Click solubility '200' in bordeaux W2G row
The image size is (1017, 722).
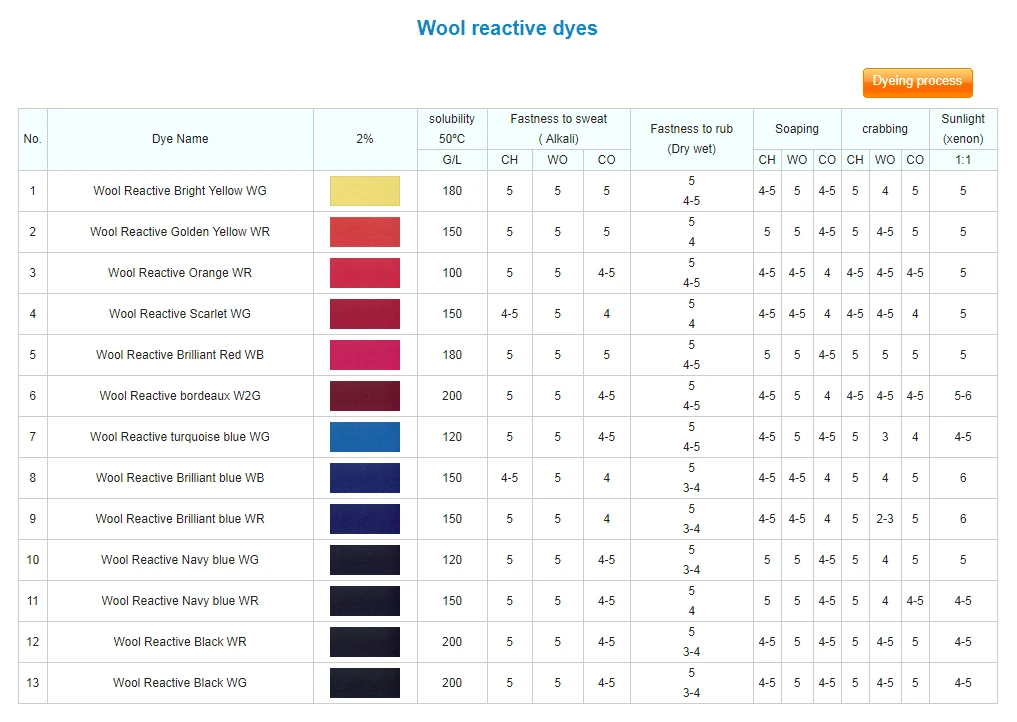tap(452, 396)
